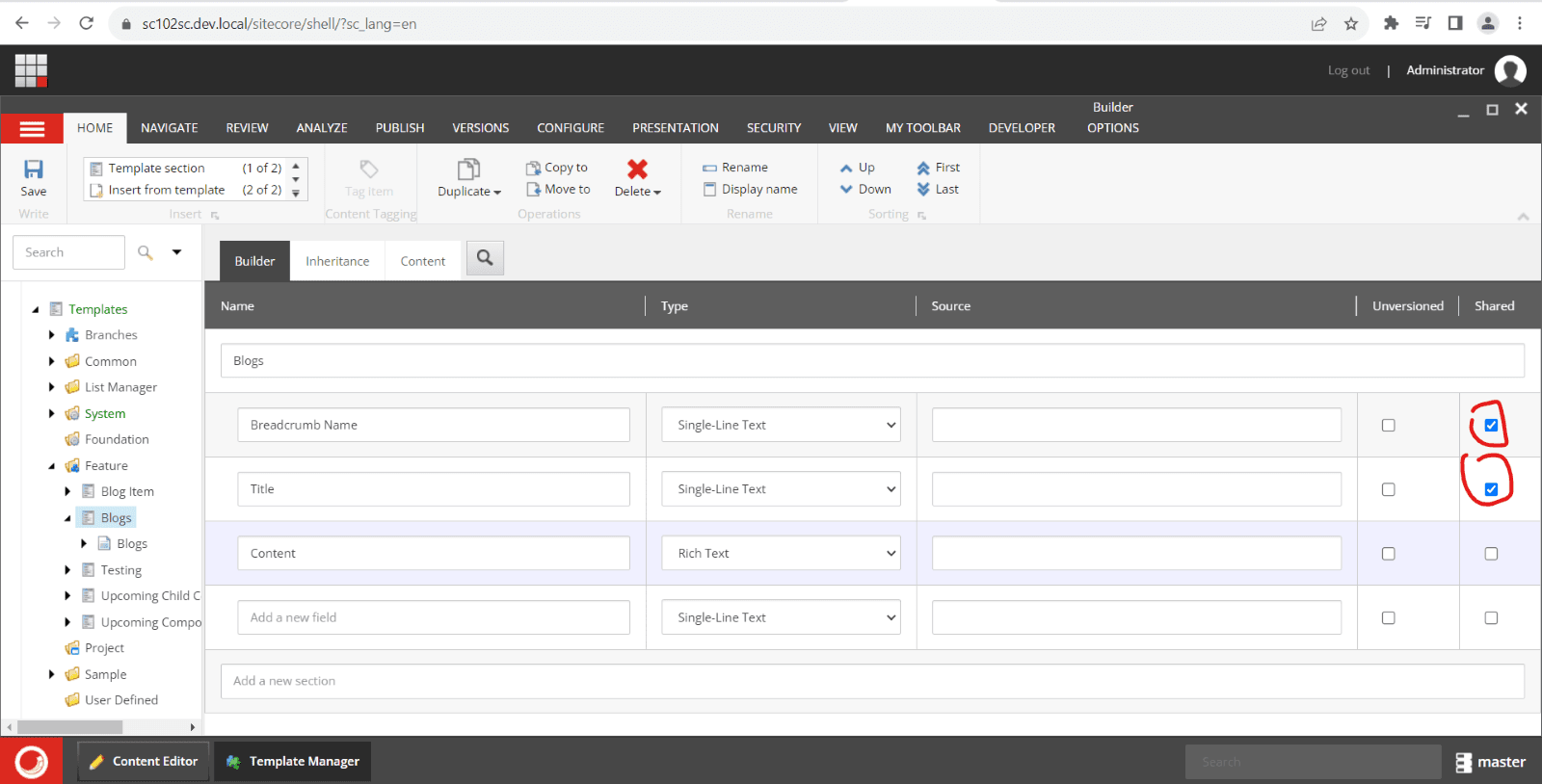Click Display name in the ribbon
The height and width of the screenshot is (784, 1542).
click(x=750, y=189)
